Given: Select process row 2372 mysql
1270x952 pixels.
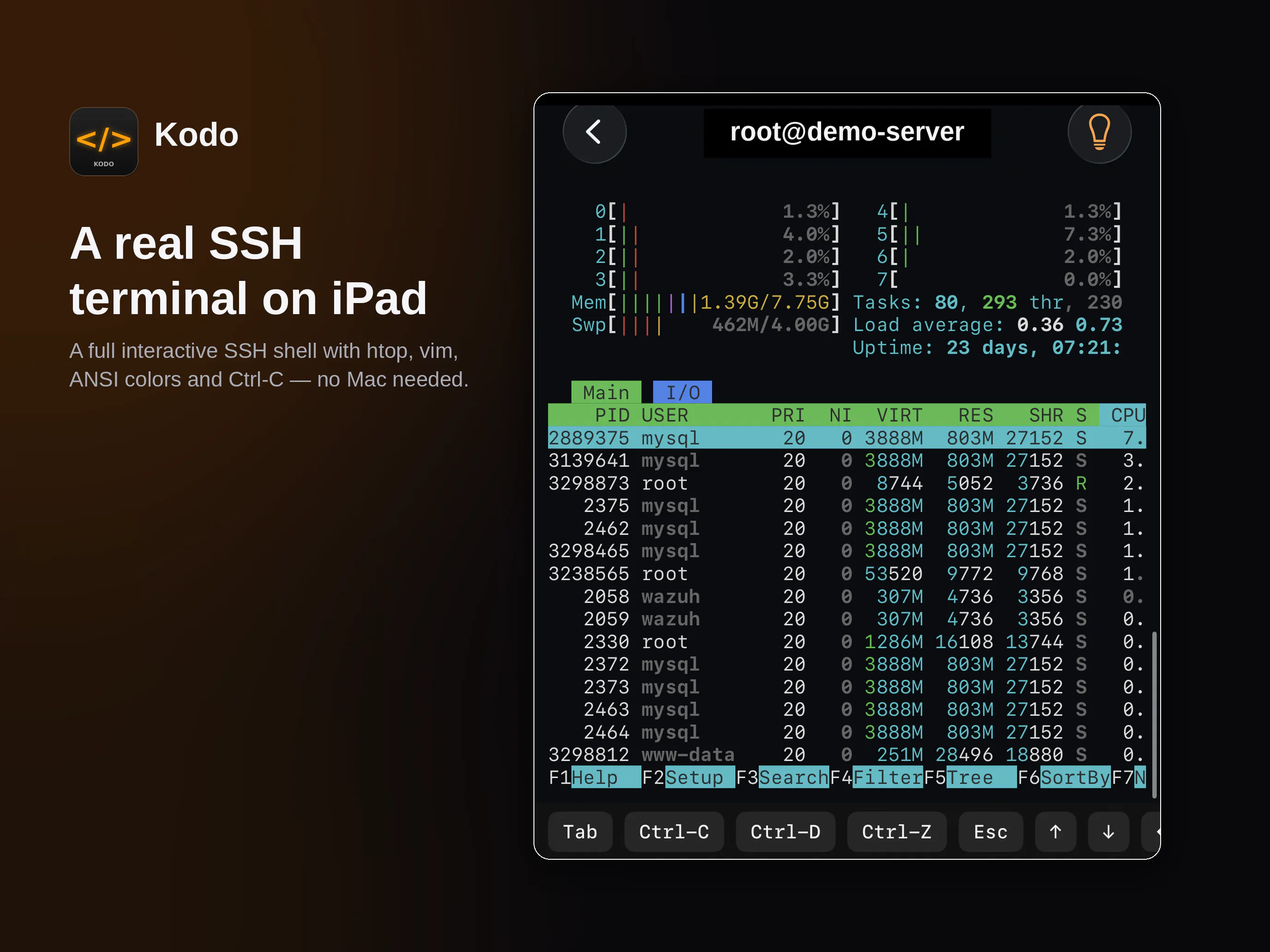Looking at the screenshot, I should coord(847,665).
